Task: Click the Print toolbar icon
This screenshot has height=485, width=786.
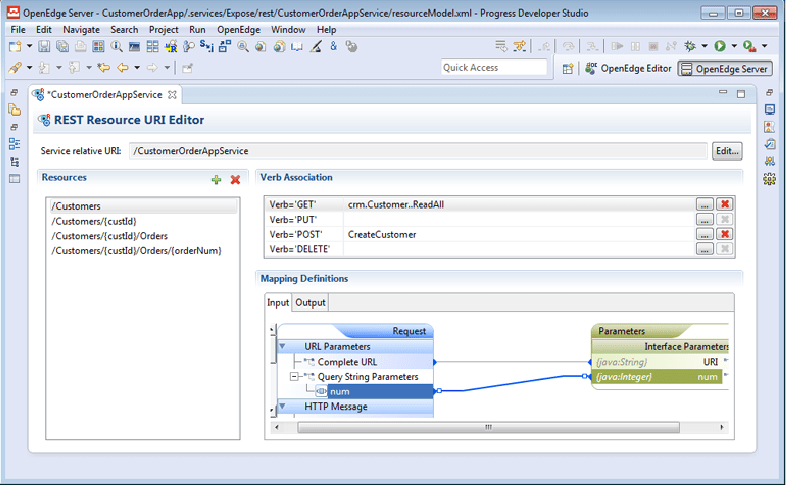Action: 80,47
